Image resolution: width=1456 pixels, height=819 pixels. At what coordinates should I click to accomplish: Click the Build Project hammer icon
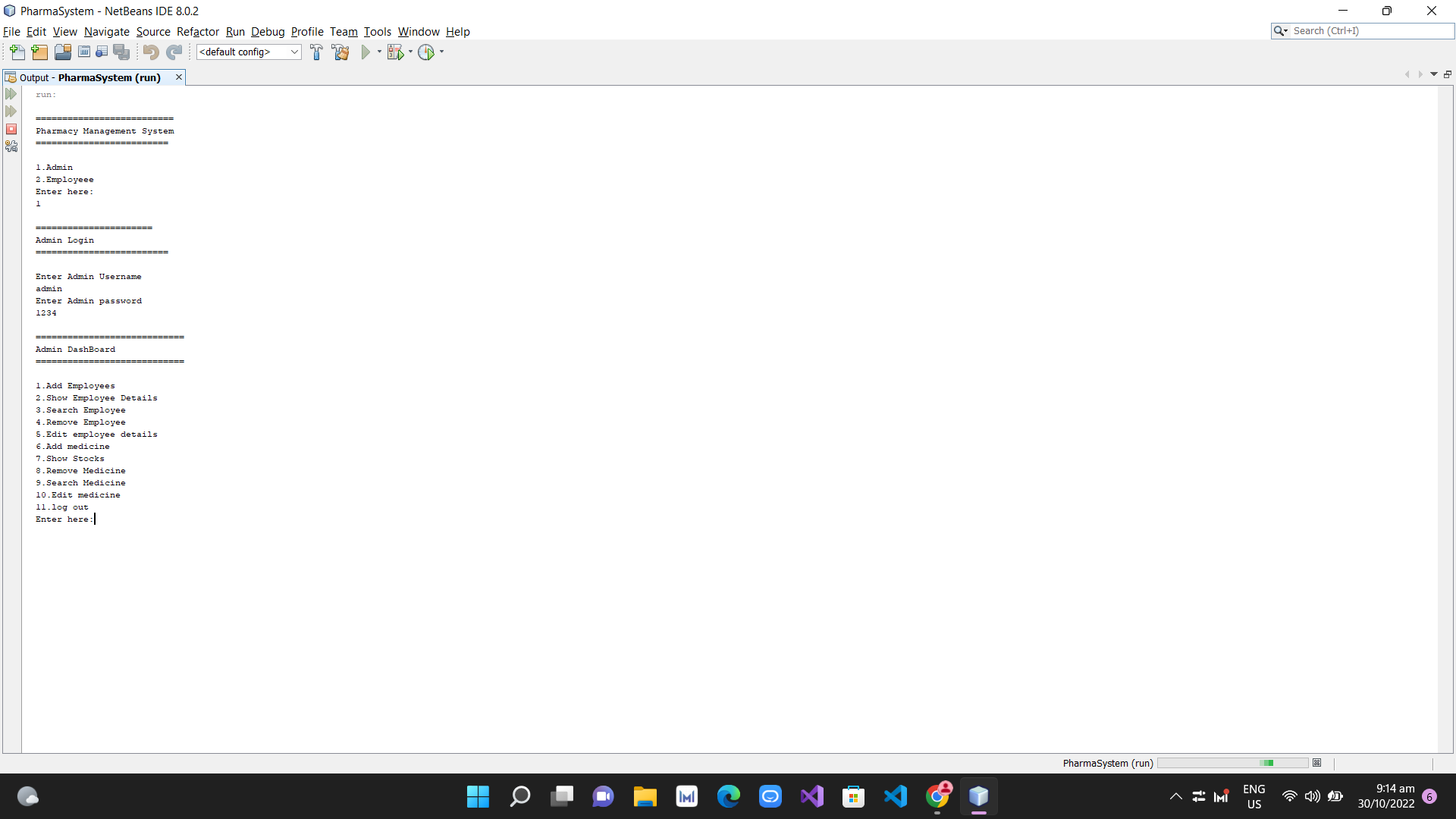click(316, 52)
